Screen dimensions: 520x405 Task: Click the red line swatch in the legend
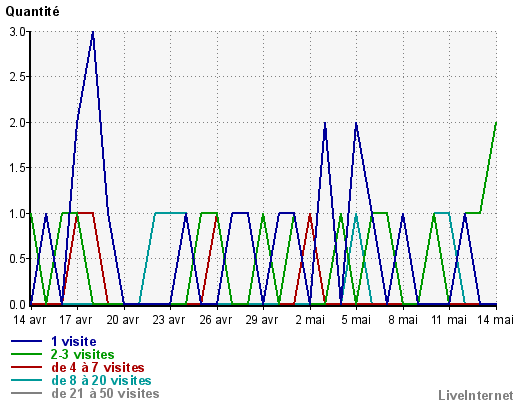coord(26,367)
